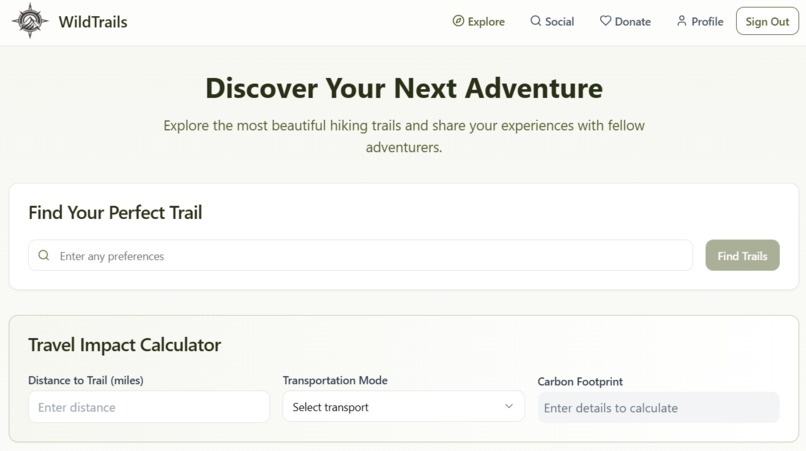
Task: Click the Find Trails button
Action: pos(742,255)
